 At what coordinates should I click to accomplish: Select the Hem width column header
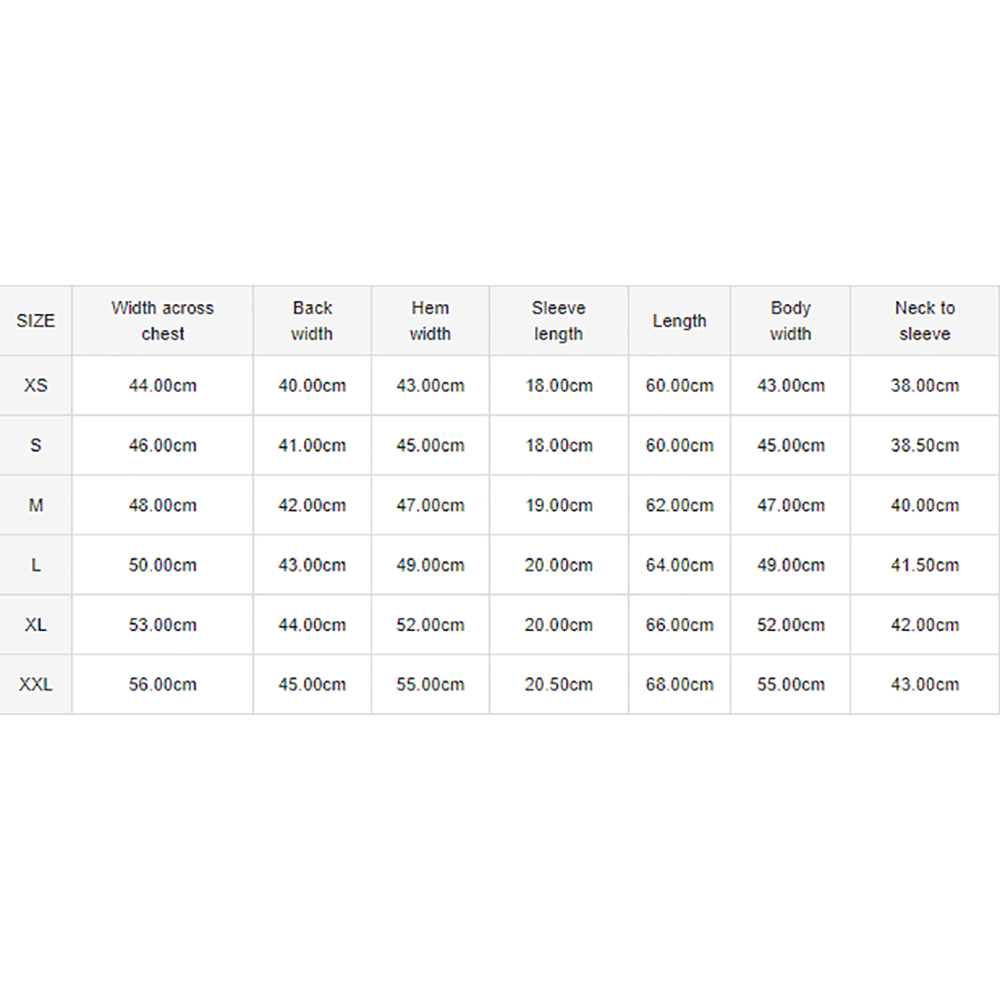430,321
